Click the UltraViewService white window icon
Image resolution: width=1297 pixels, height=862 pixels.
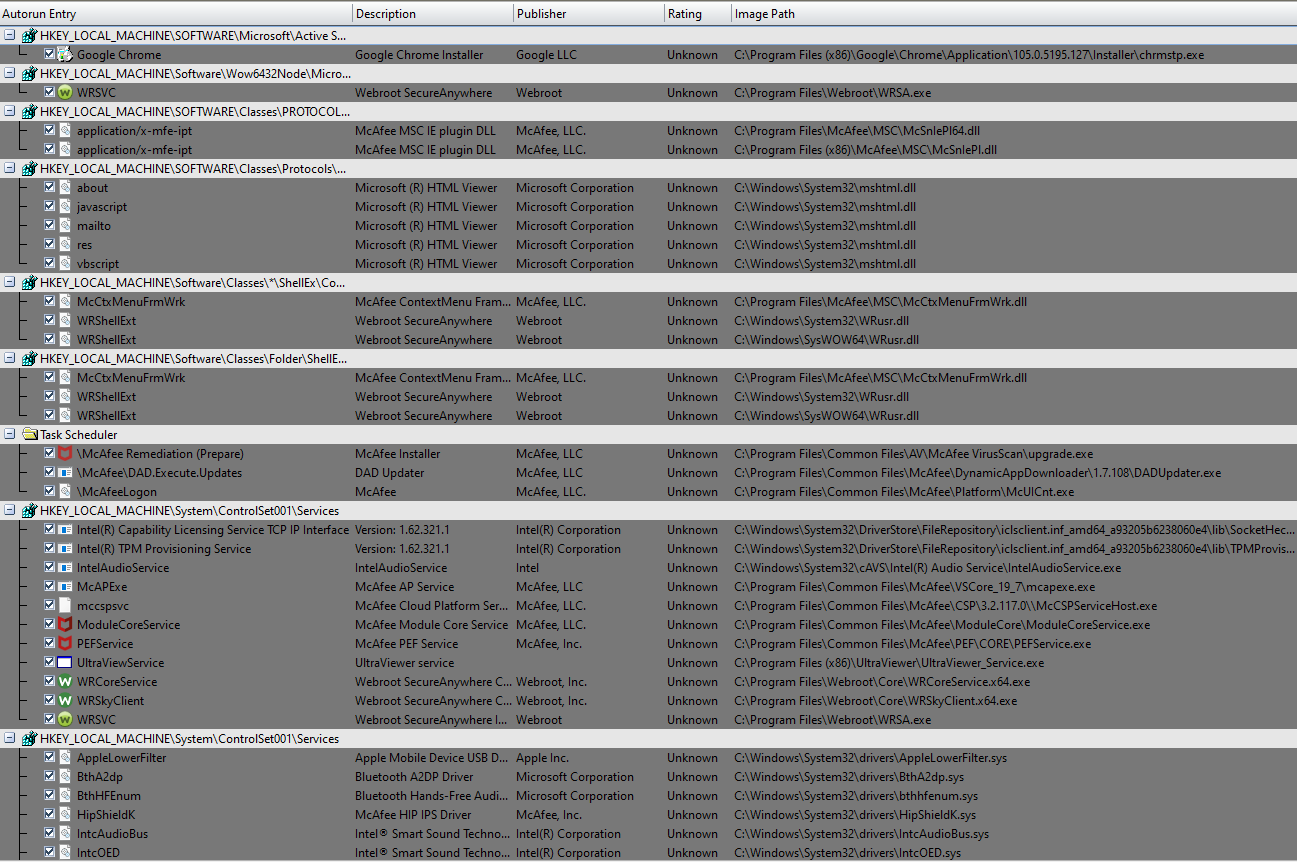click(x=65, y=663)
